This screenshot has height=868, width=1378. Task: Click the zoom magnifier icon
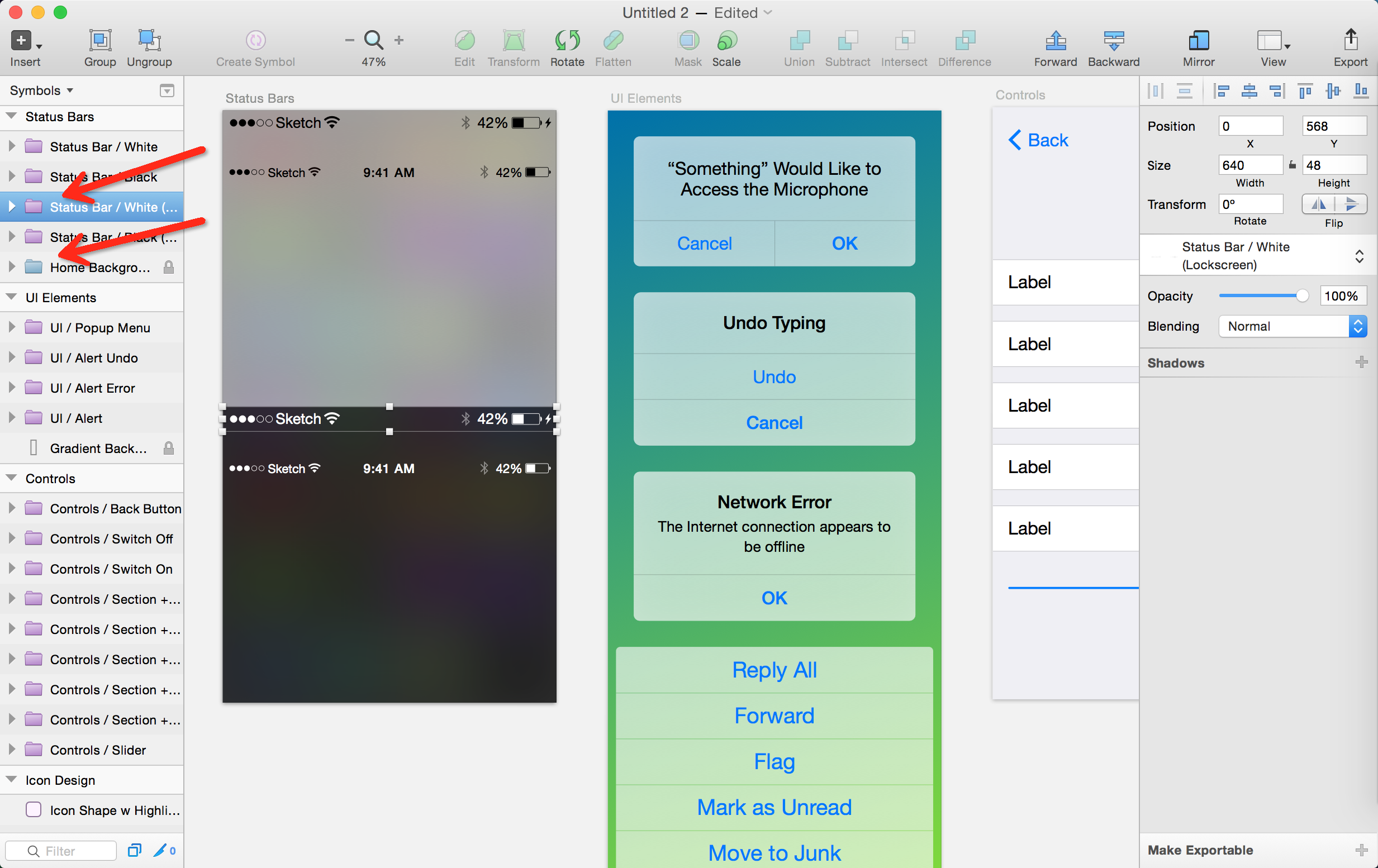[374, 40]
